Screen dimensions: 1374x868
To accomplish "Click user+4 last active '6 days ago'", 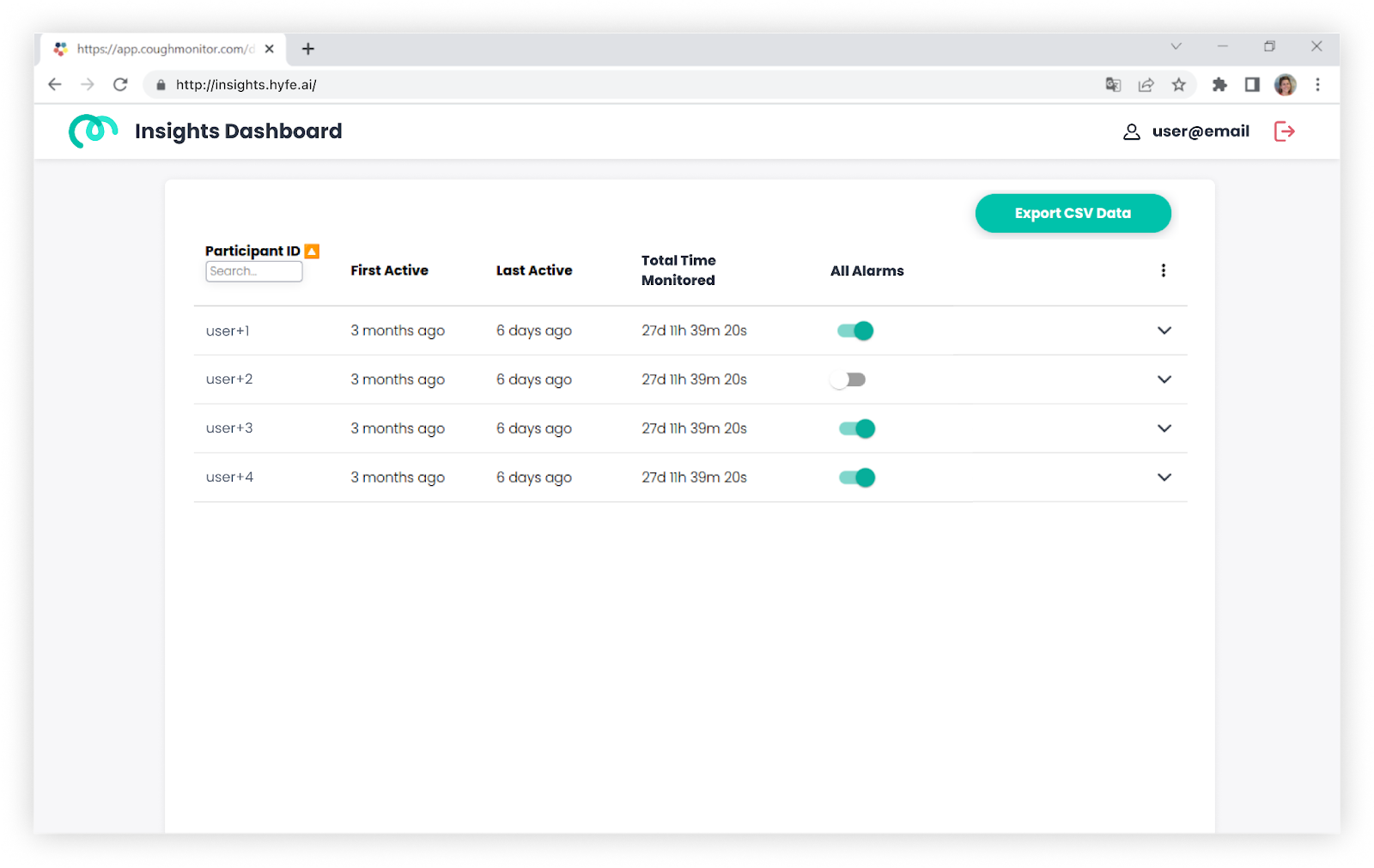I will 534,477.
